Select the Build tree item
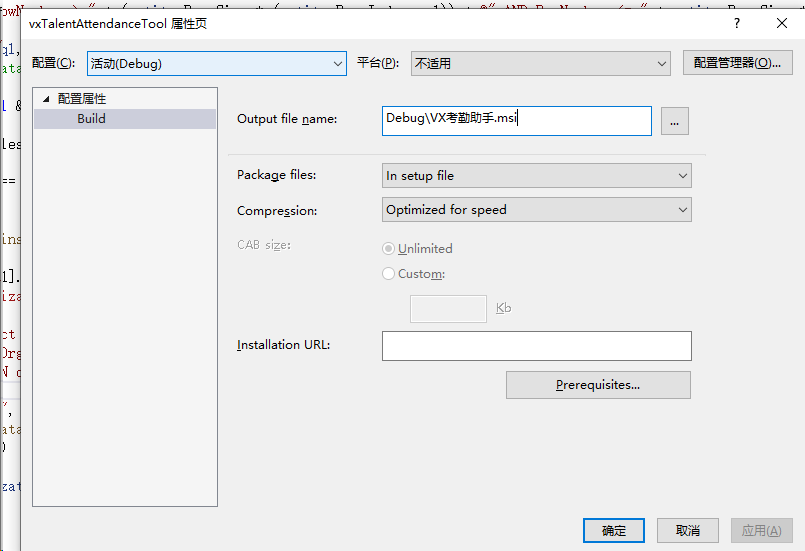This screenshot has height=551, width=805. point(91,119)
